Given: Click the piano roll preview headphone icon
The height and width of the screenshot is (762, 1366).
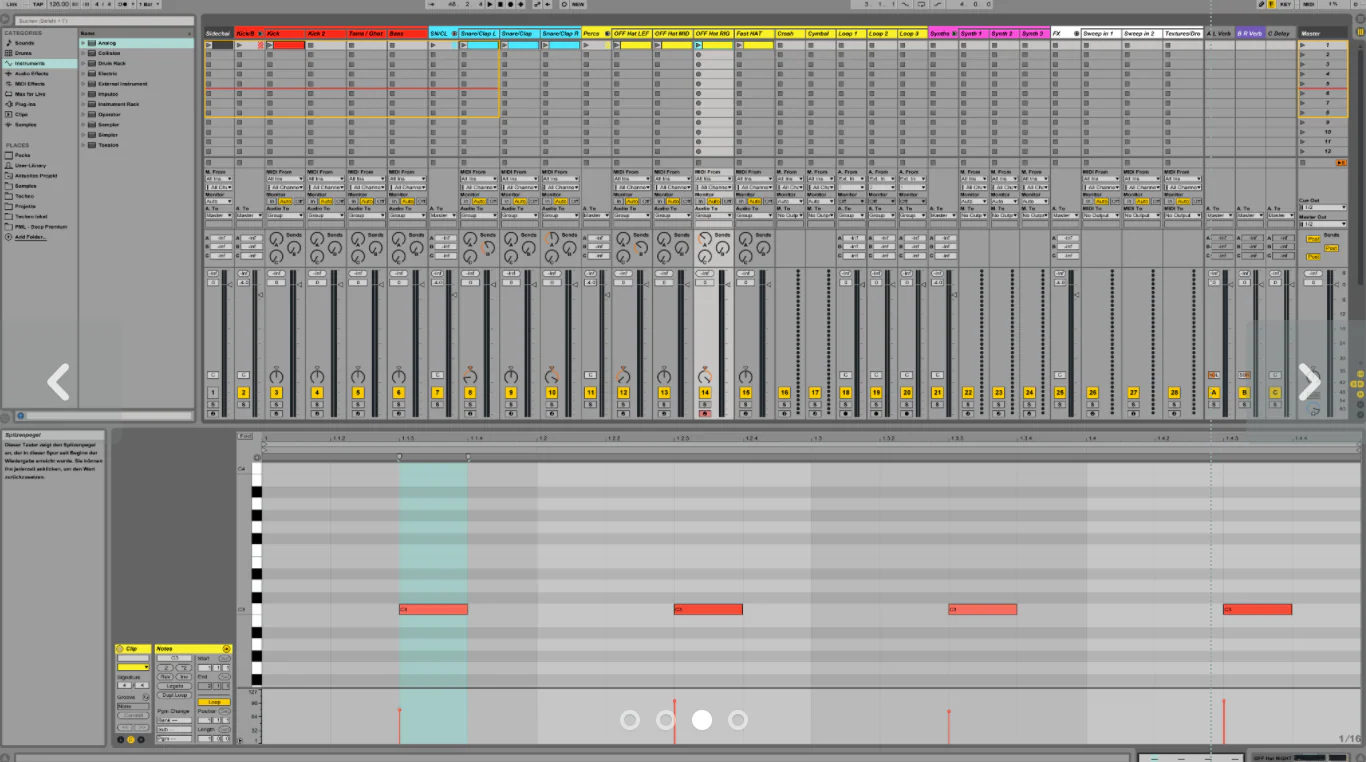Looking at the screenshot, I should tap(256, 459).
